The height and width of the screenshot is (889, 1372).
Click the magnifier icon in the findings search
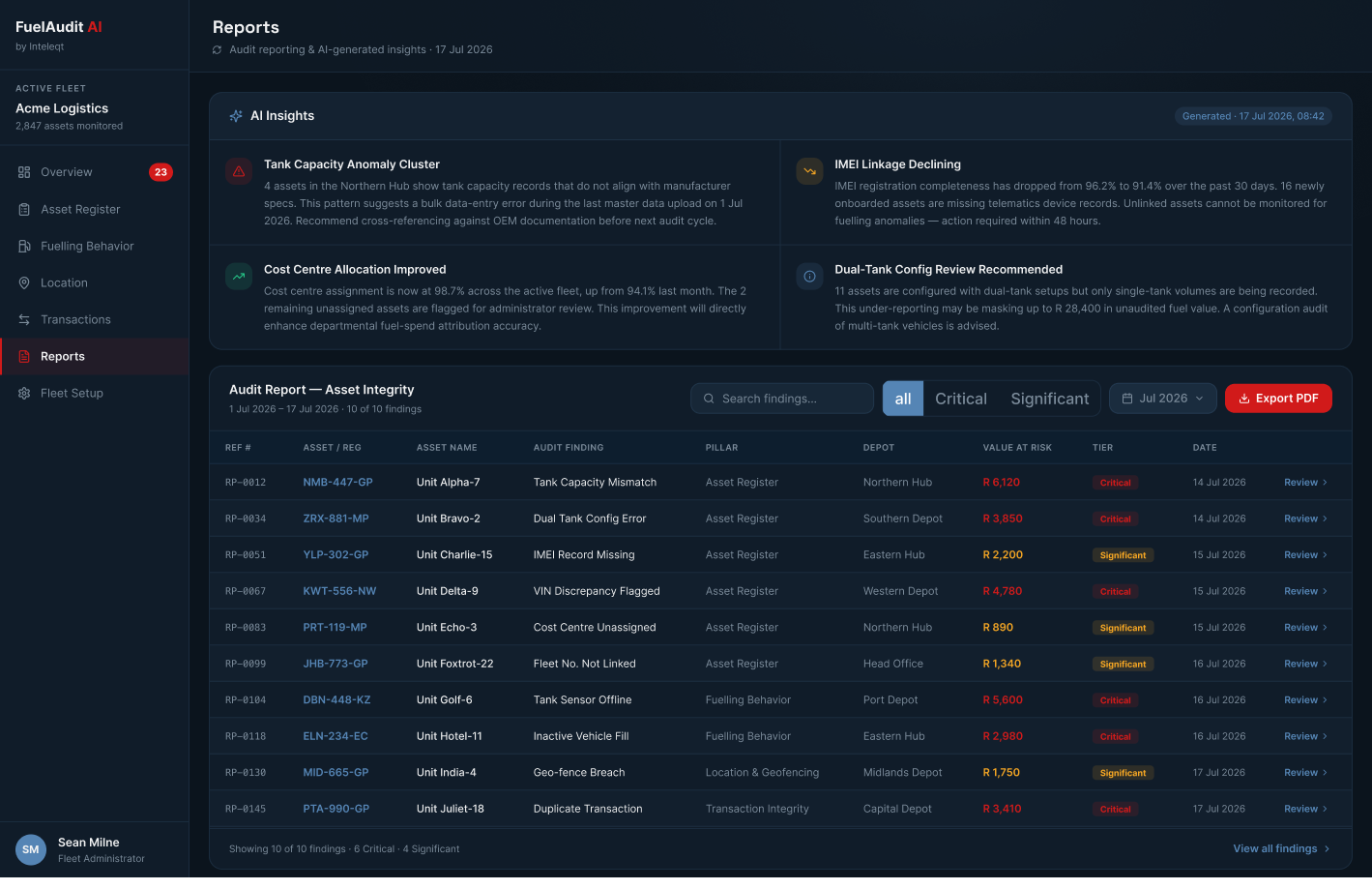(709, 399)
